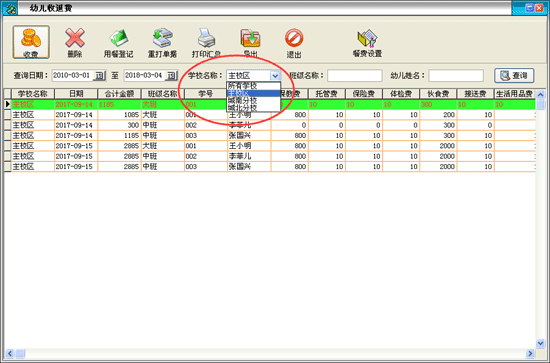Close the 幼儿收退费 window
This screenshot has height=363, width=550.
pos(539,8)
